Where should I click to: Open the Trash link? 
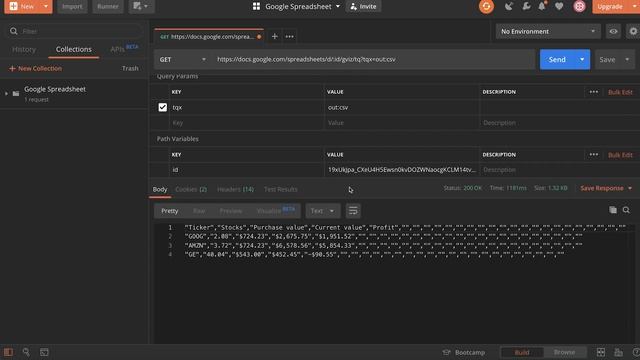click(x=130, y=68)
